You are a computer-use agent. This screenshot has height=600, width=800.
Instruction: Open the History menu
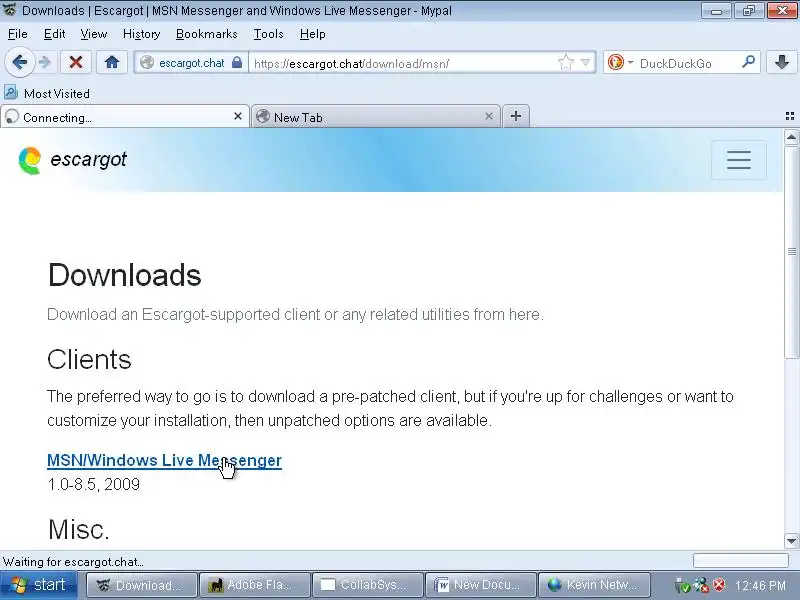[141, 34]
